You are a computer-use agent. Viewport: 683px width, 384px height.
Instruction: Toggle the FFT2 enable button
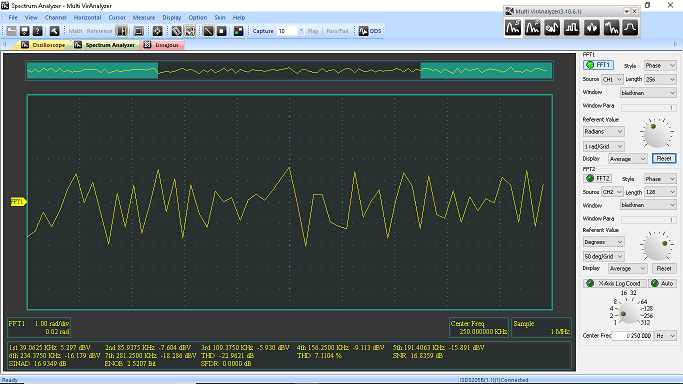[598, 179]
